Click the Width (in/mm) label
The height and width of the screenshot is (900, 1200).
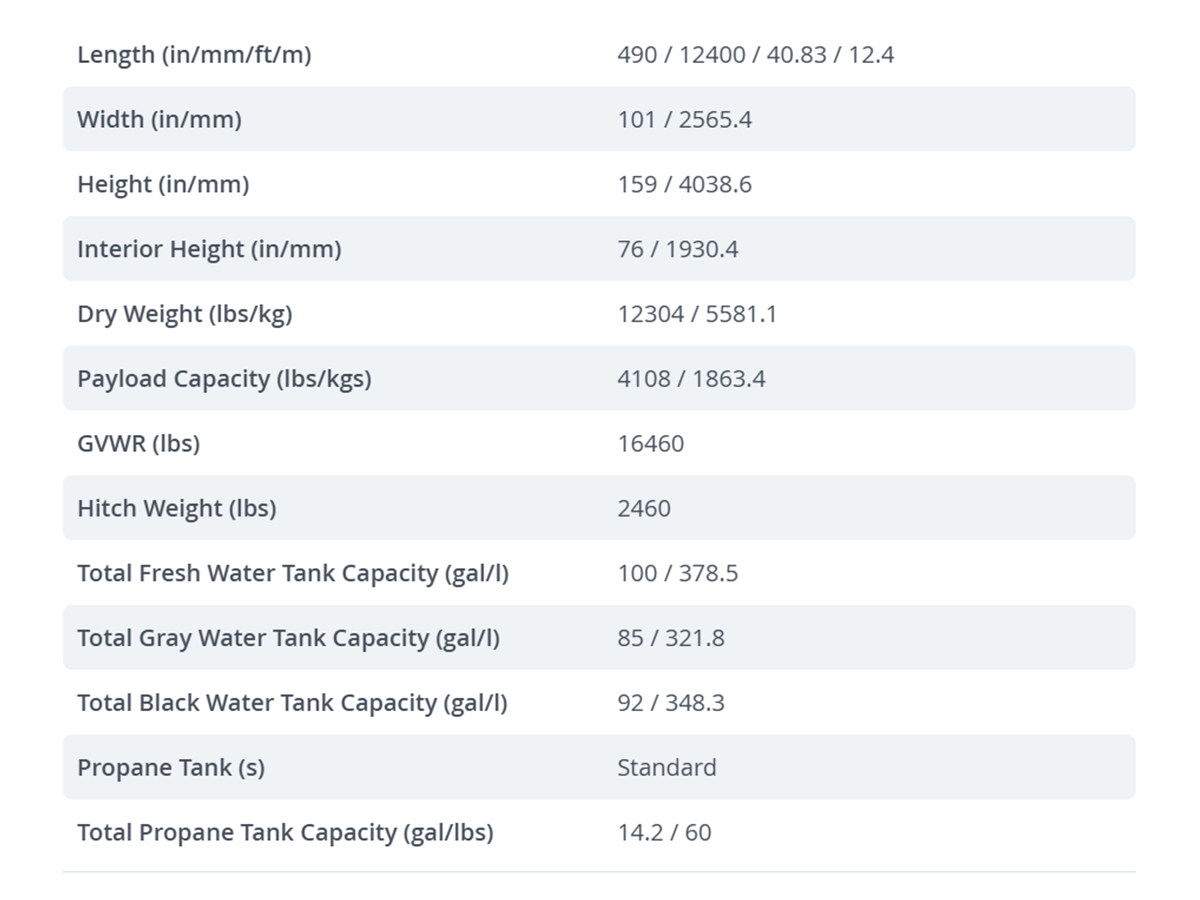[159, 120]
